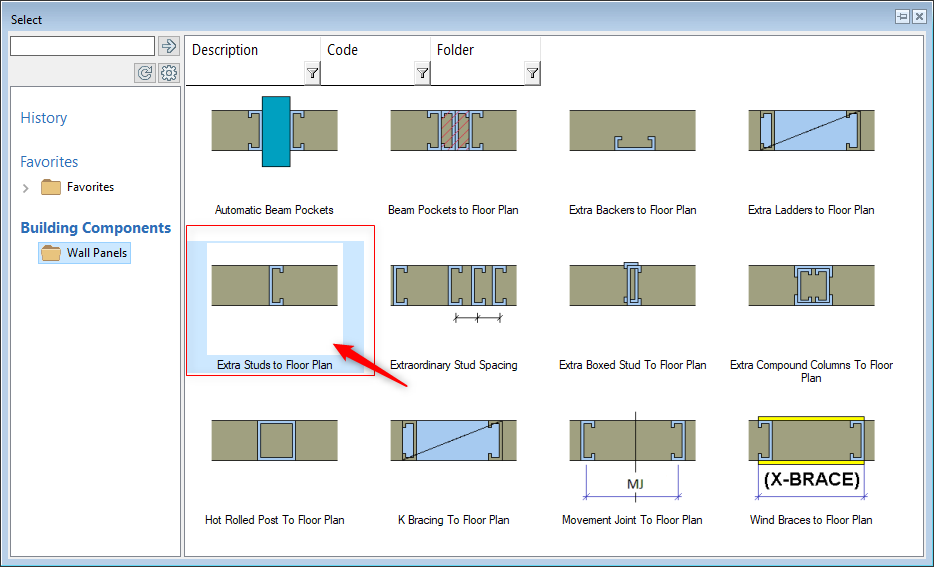Type in the search input field
The width and height of the screenshot is (934, 567).
(82, 46)
